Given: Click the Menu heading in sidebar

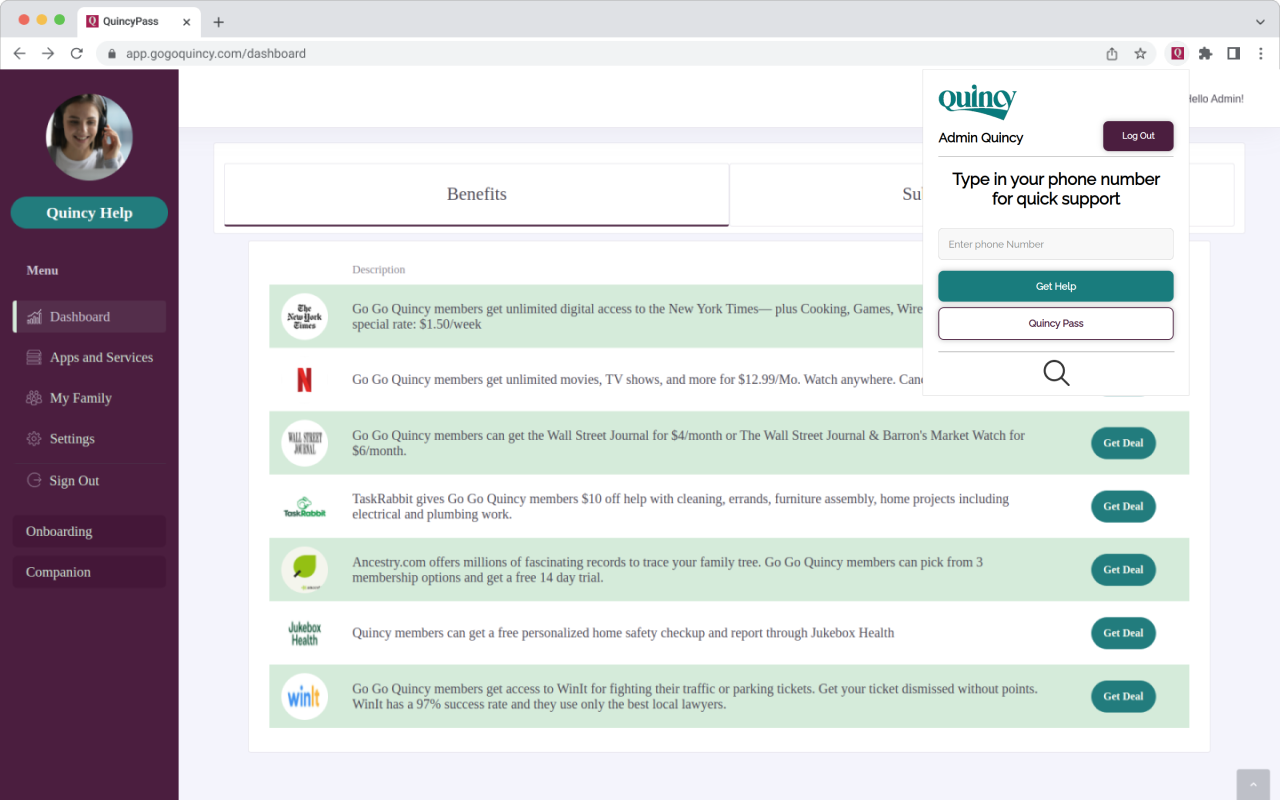Looking at the screenshot, I should 42,270.
